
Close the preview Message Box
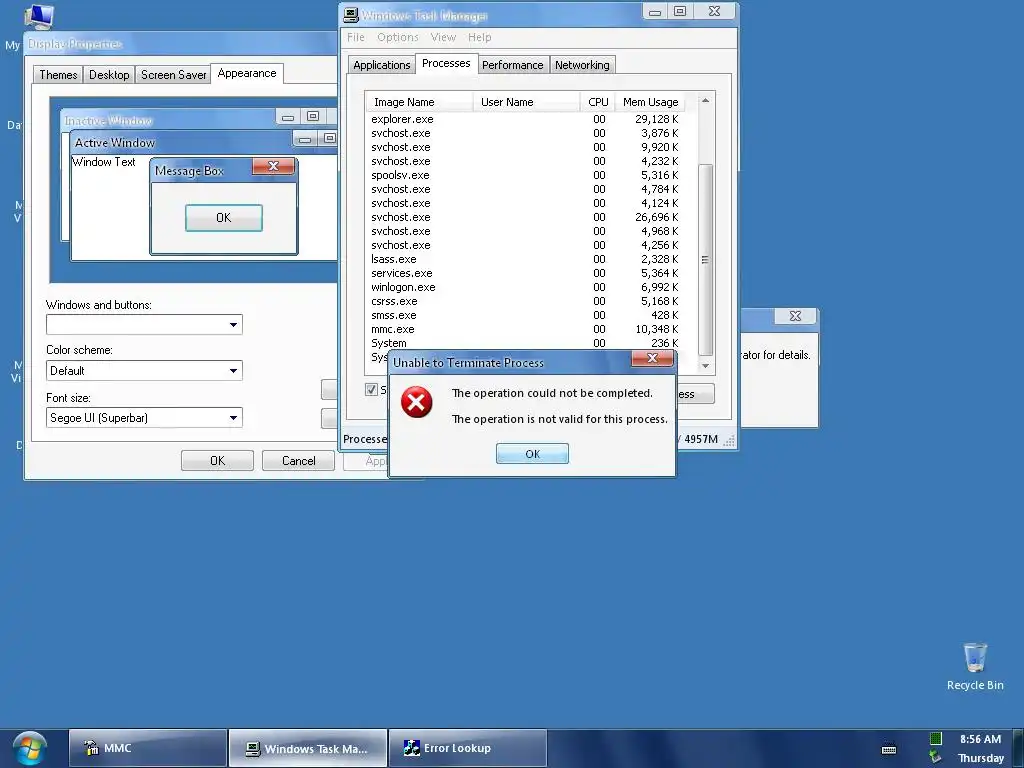coord(274,166)
